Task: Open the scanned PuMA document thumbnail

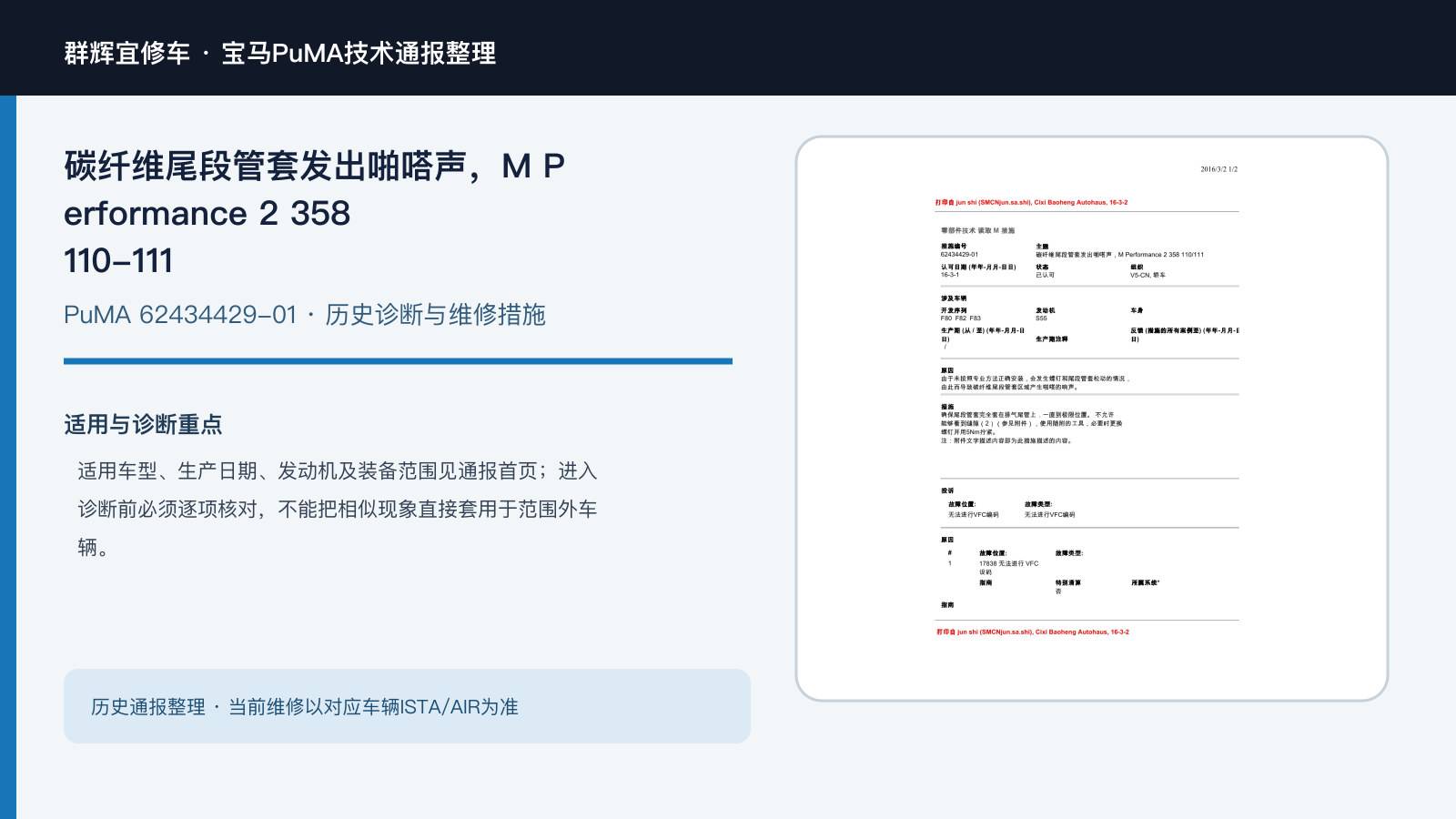Action: point(1091,419)
